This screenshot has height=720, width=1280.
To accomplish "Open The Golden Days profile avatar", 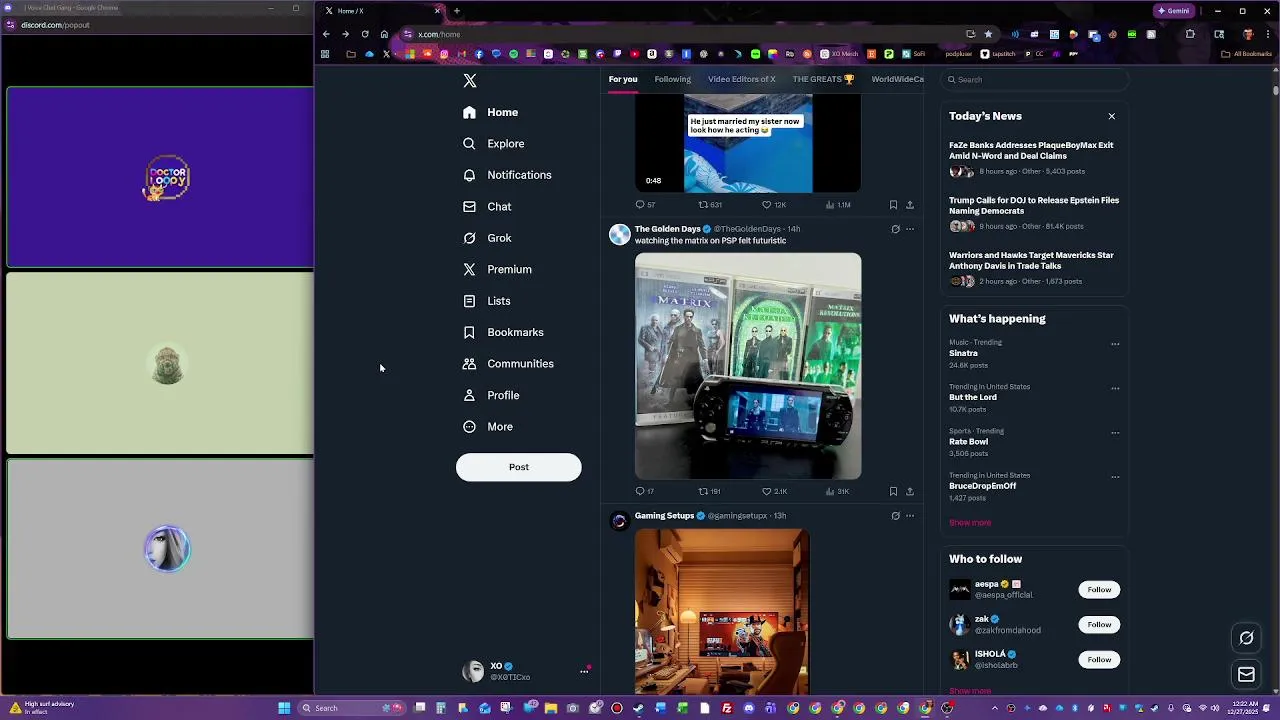I will pyautogui.click(x=620, y=234).
